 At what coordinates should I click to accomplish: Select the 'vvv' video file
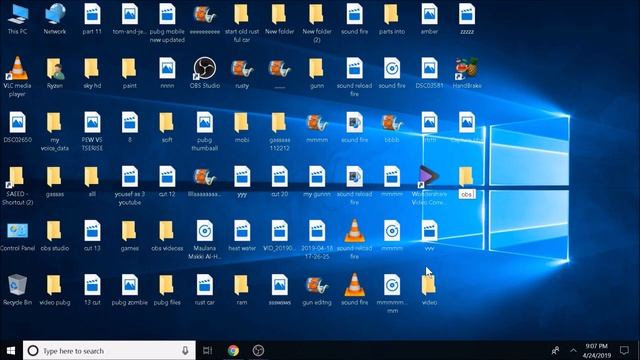[429, 236]
